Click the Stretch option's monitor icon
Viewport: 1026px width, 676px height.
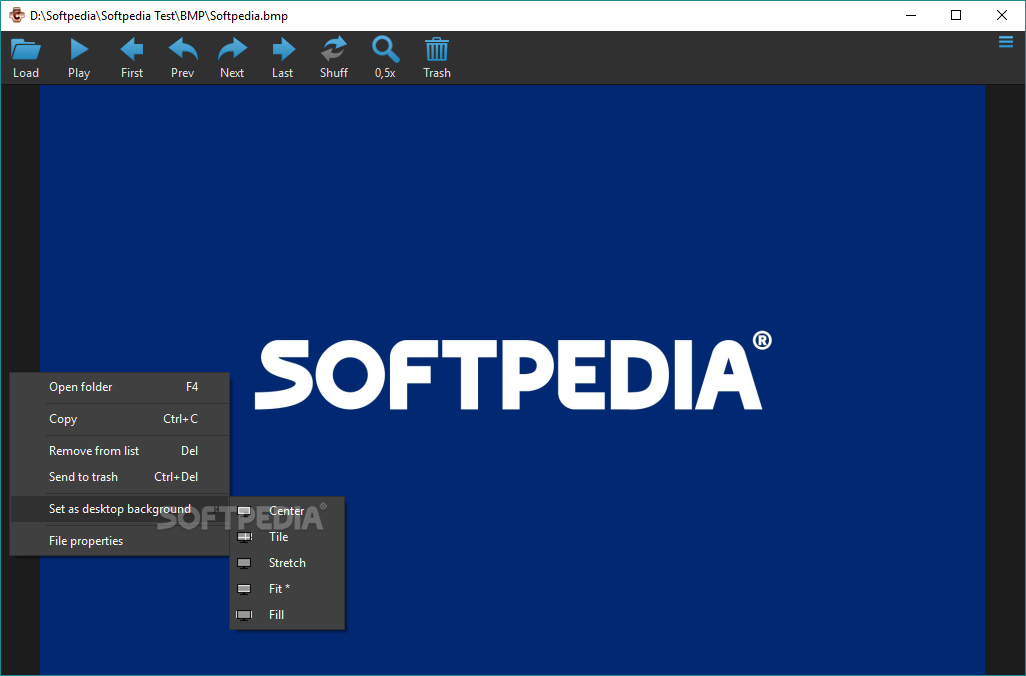[x=244, y=563]
